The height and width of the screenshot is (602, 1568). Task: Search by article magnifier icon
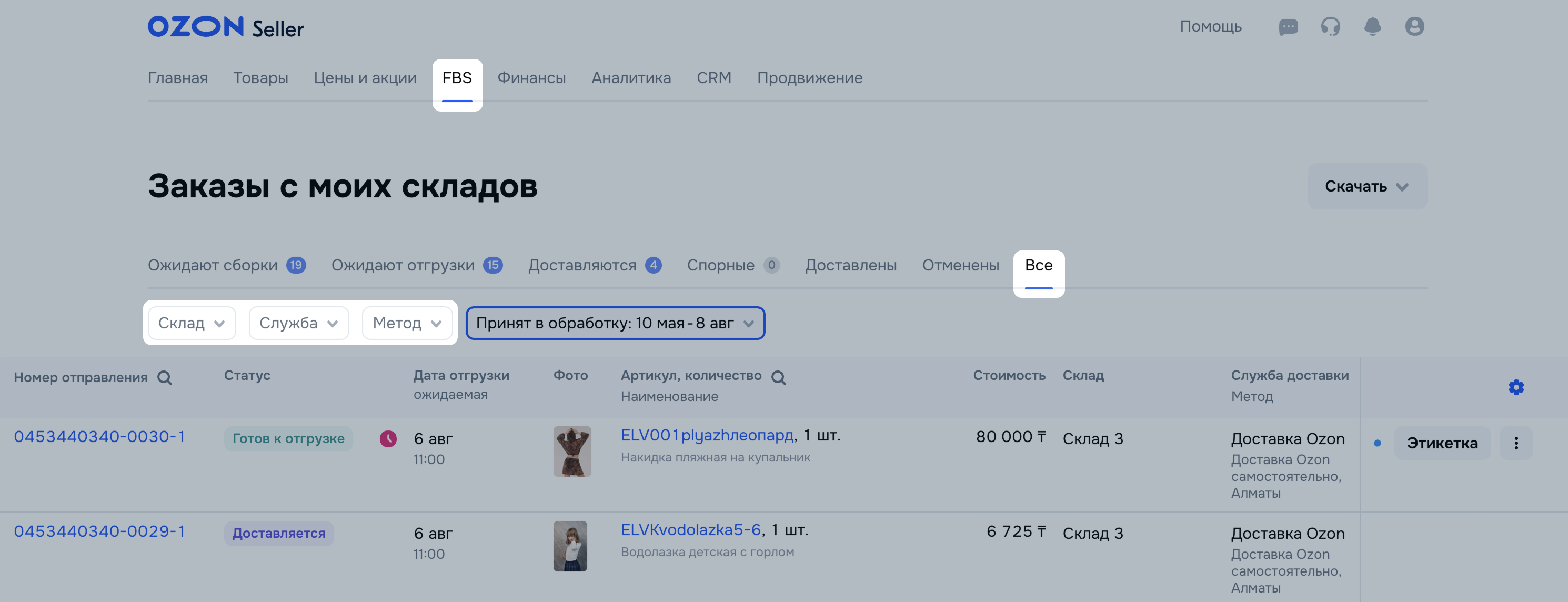click(779, 378)
